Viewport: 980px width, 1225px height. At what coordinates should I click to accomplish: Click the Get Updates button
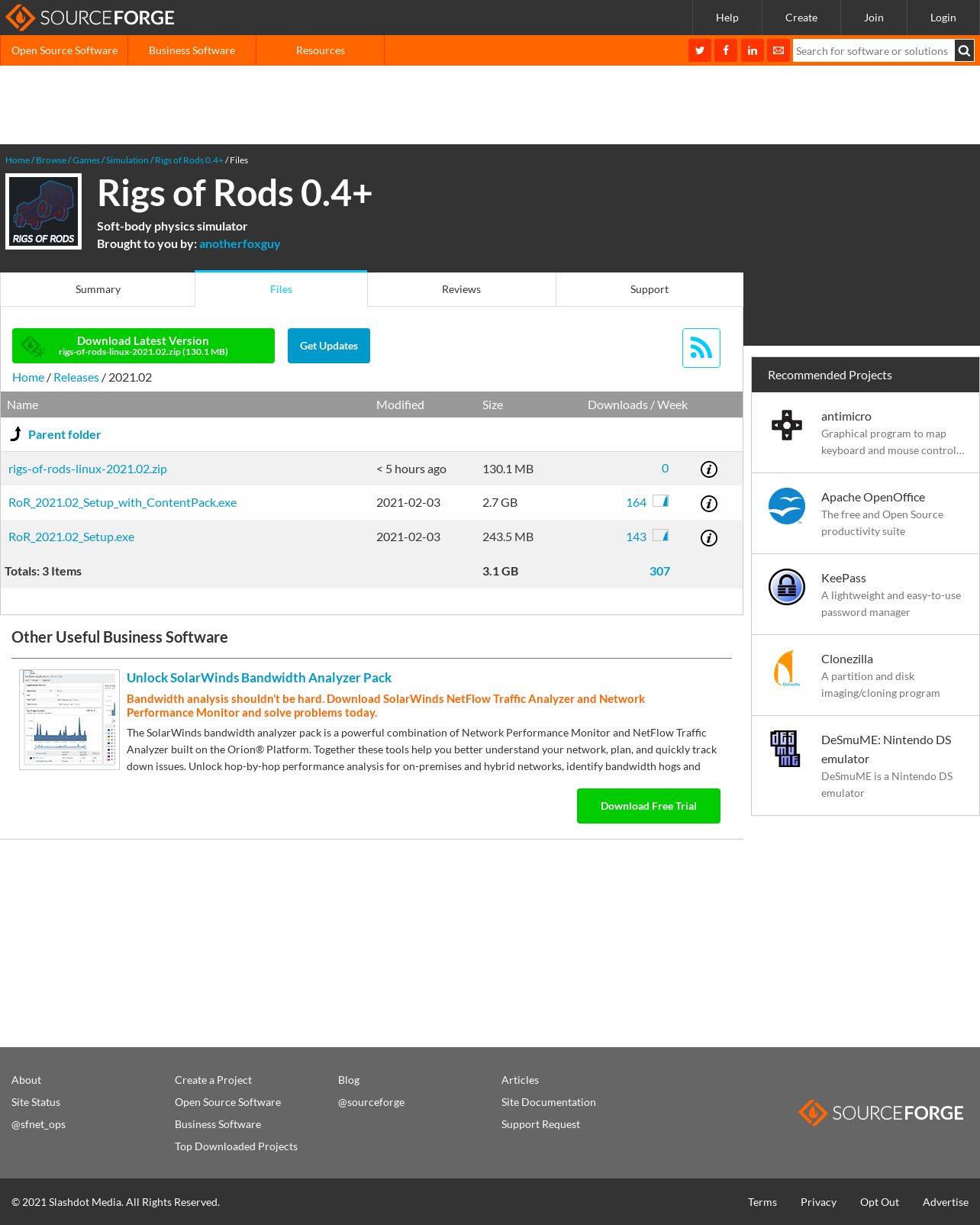(329, 346)
